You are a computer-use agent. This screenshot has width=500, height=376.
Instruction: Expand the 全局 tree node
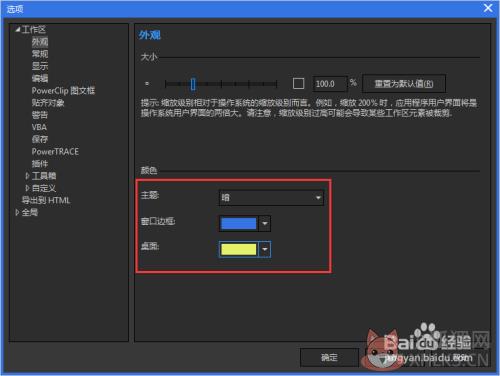click(x=17, y=212)
